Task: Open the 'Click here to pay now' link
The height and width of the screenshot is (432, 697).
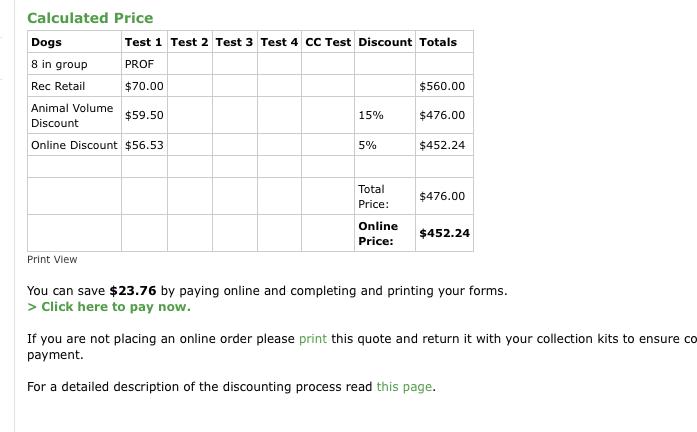Action: (111, 307)
